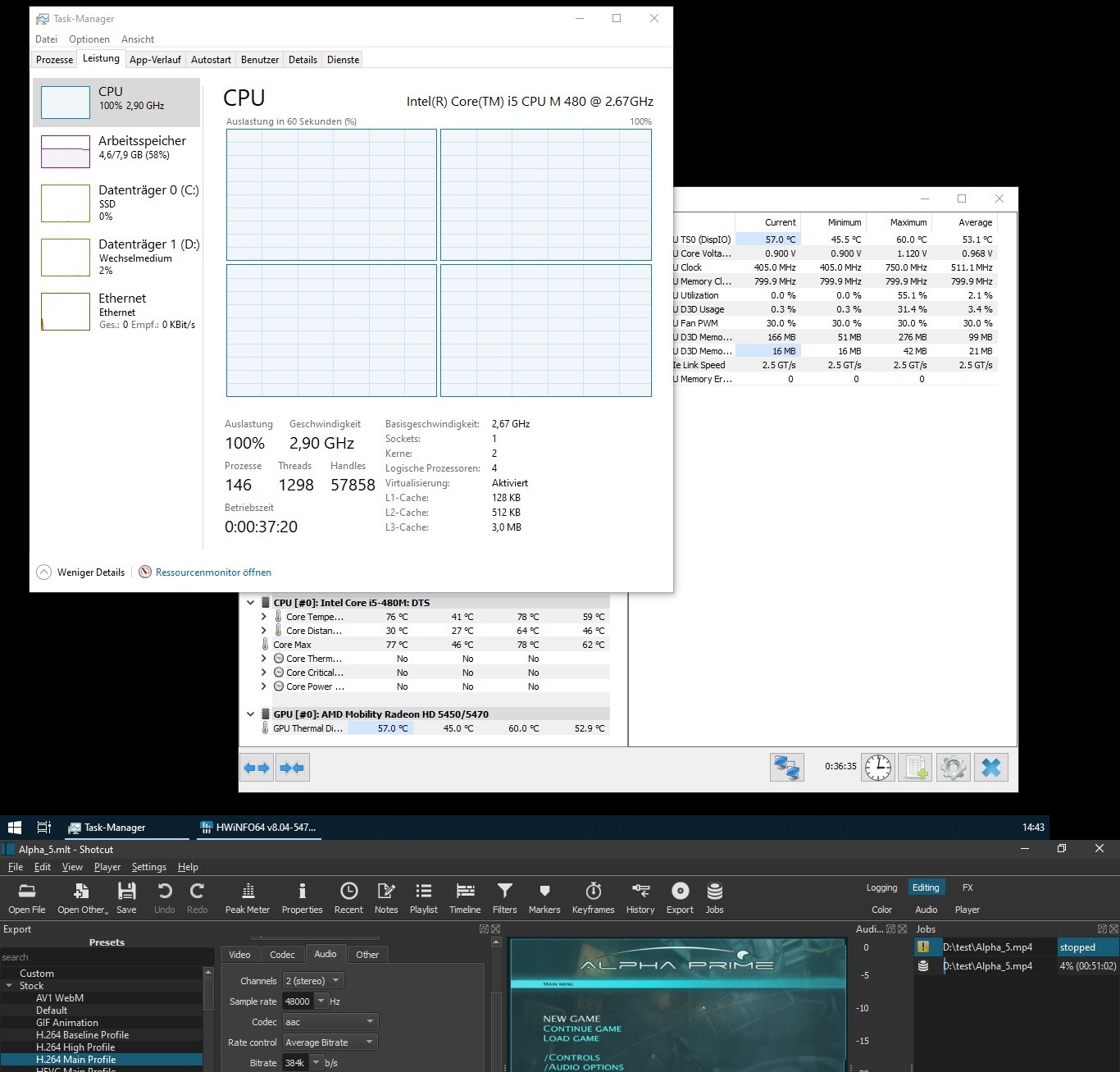
Task: Select H.264 High Profile preset
Action: coord(75,1047)
